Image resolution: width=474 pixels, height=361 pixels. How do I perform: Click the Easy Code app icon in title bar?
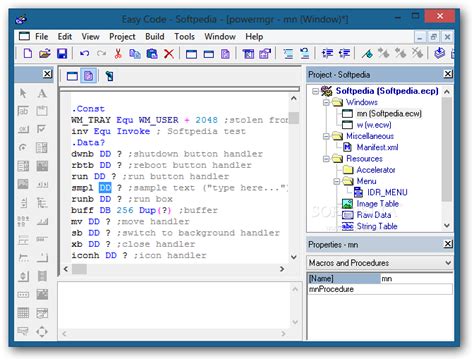[x=21, y=20]
